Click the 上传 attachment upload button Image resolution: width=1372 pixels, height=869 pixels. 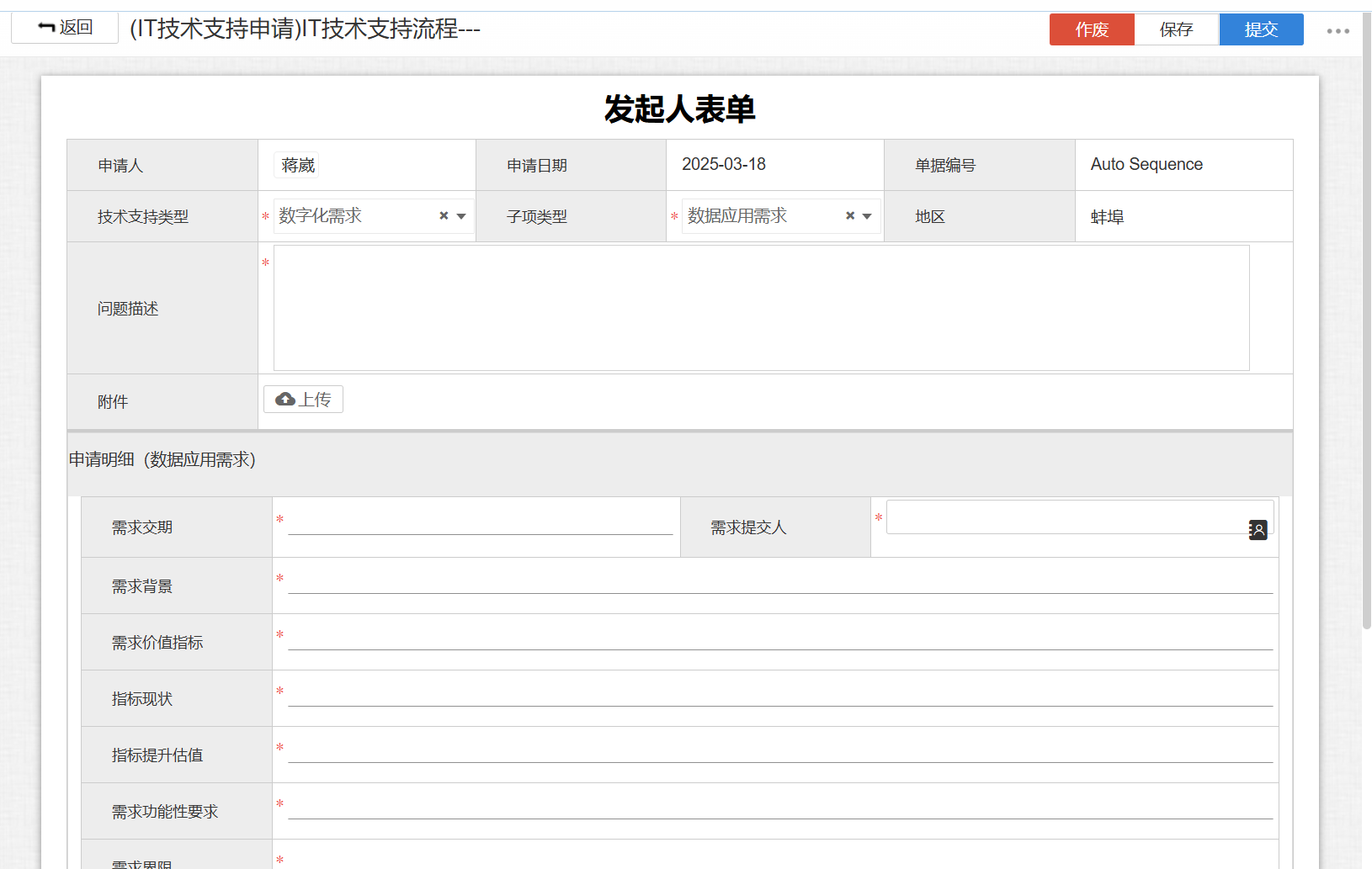pyautogui.click(x=303, y=400)
